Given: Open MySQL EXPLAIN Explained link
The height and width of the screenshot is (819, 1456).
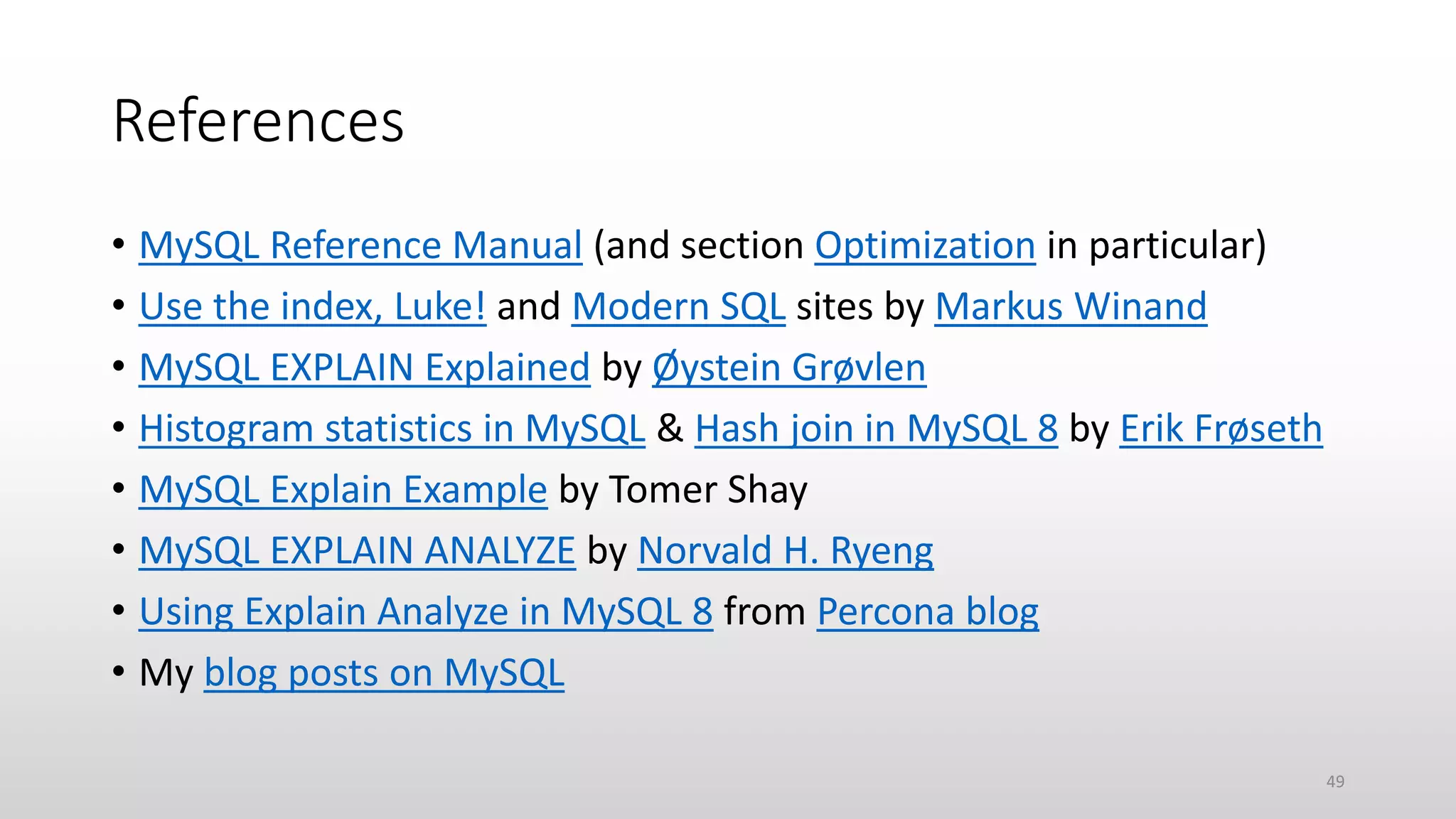Looking at the screenshot, I should [x=365, y=368].
